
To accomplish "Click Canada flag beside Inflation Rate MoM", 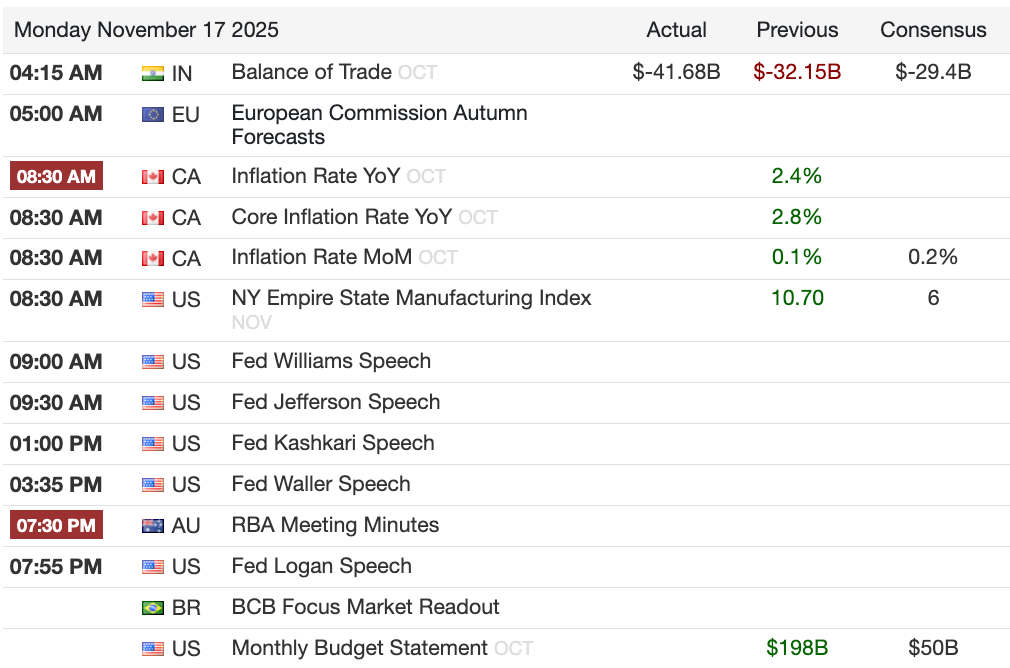I will [152, 259].
